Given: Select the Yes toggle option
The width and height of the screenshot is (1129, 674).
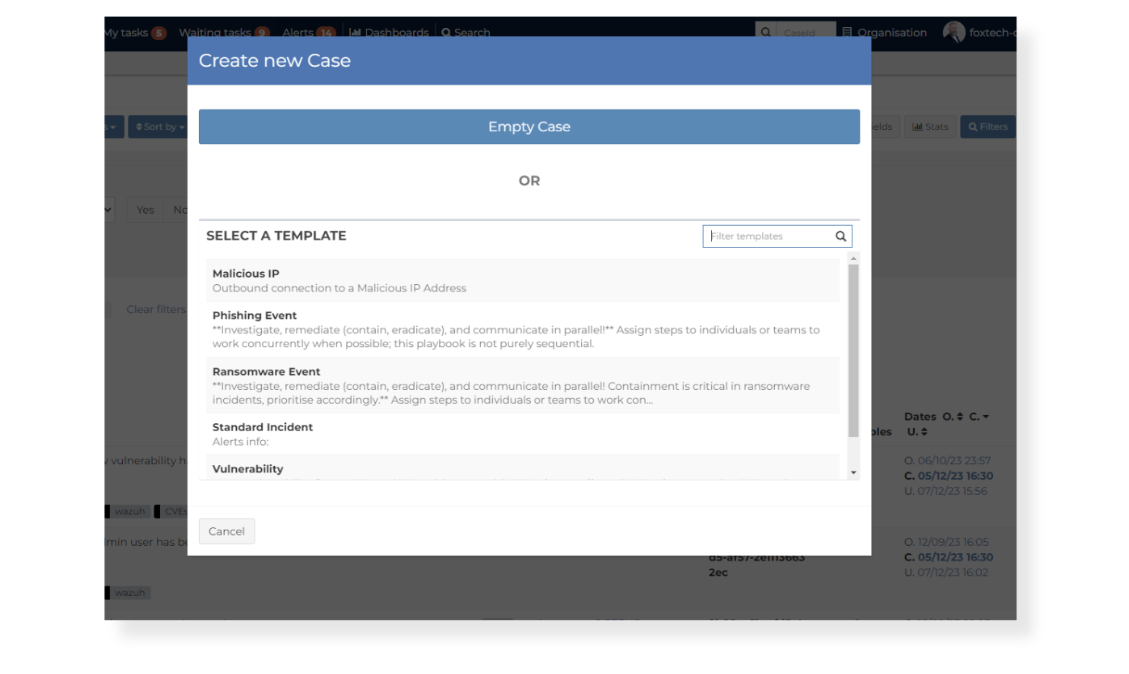Looking at the screenshot, I should pyautogui.click(x=146, y=210).
